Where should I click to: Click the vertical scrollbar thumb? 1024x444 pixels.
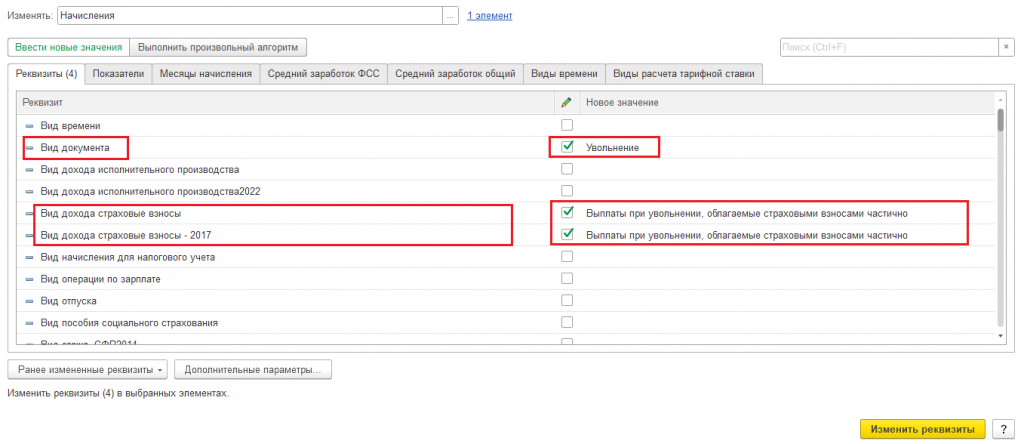tap(1001, 122)
